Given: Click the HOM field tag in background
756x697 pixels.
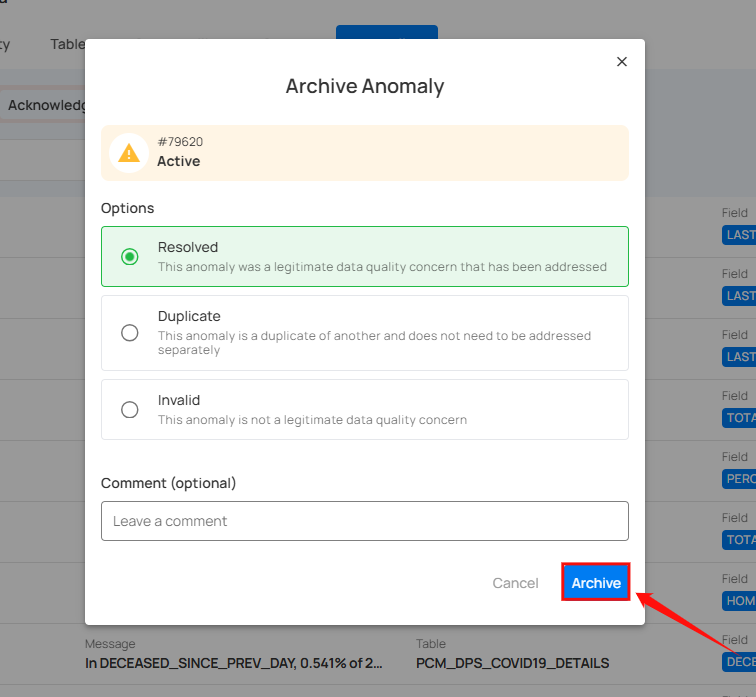Looking at the screenshot, I should point(739,601).
